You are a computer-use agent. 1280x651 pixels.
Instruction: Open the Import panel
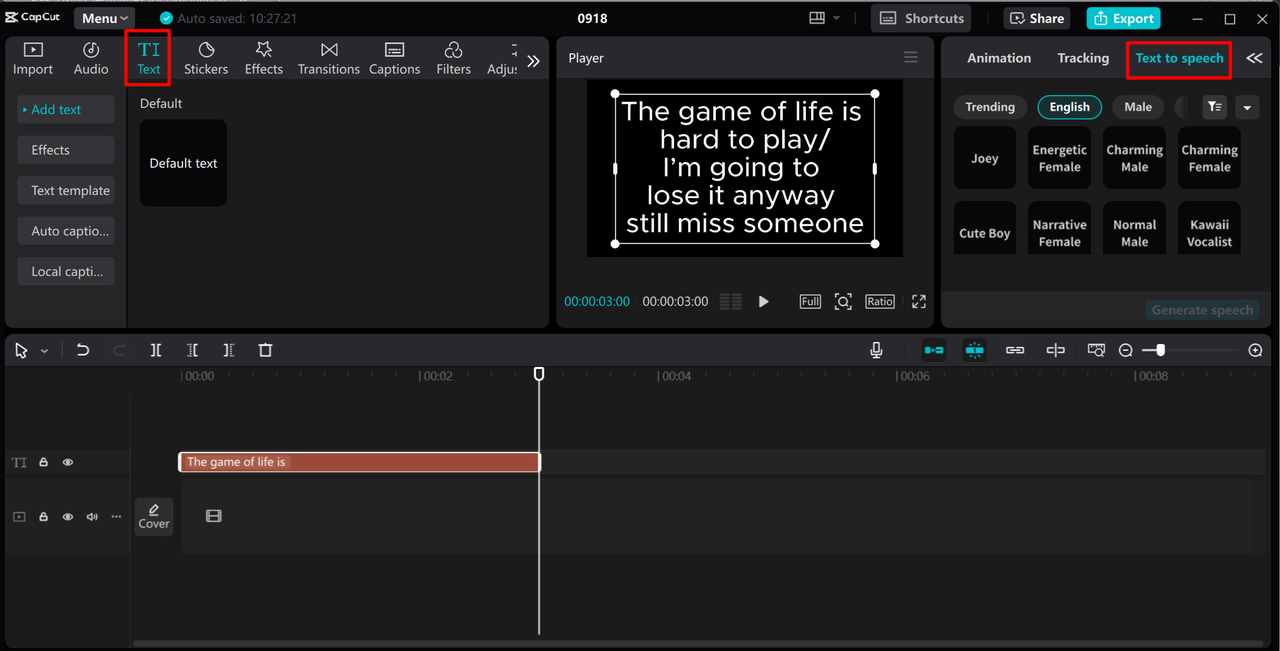pos(32,59)
